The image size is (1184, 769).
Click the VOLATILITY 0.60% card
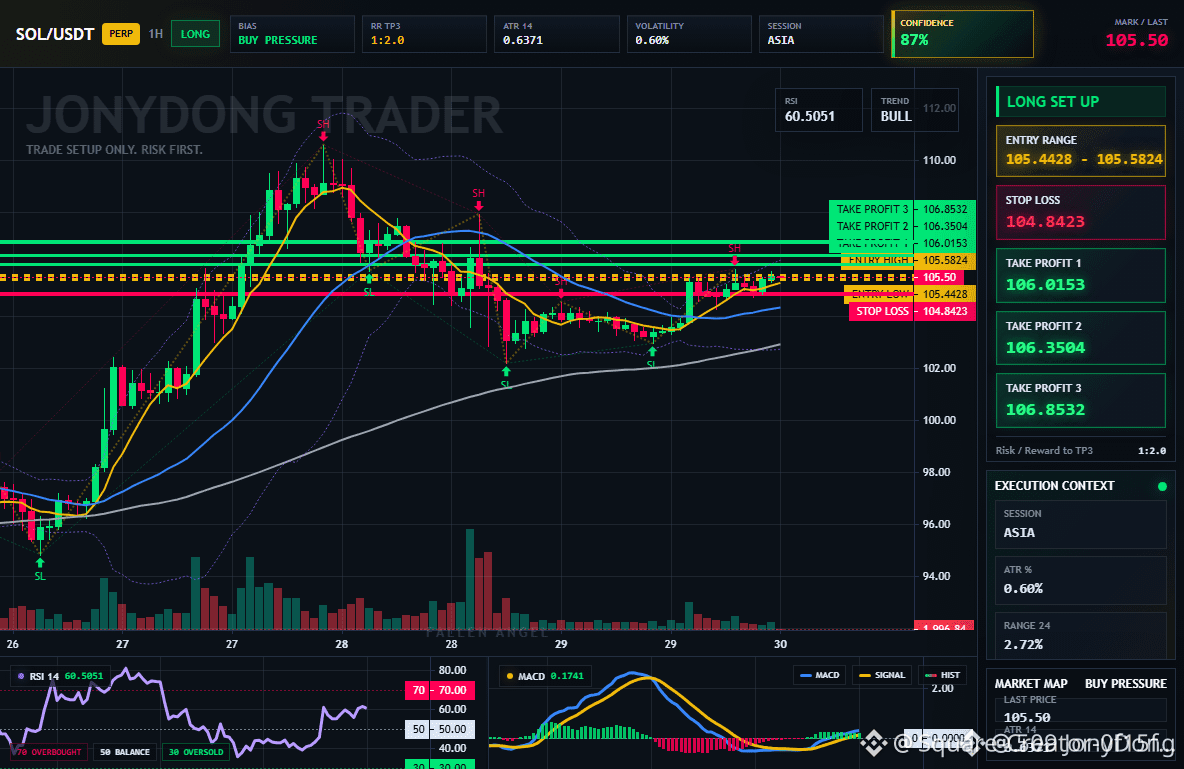(x=689, y=34)
